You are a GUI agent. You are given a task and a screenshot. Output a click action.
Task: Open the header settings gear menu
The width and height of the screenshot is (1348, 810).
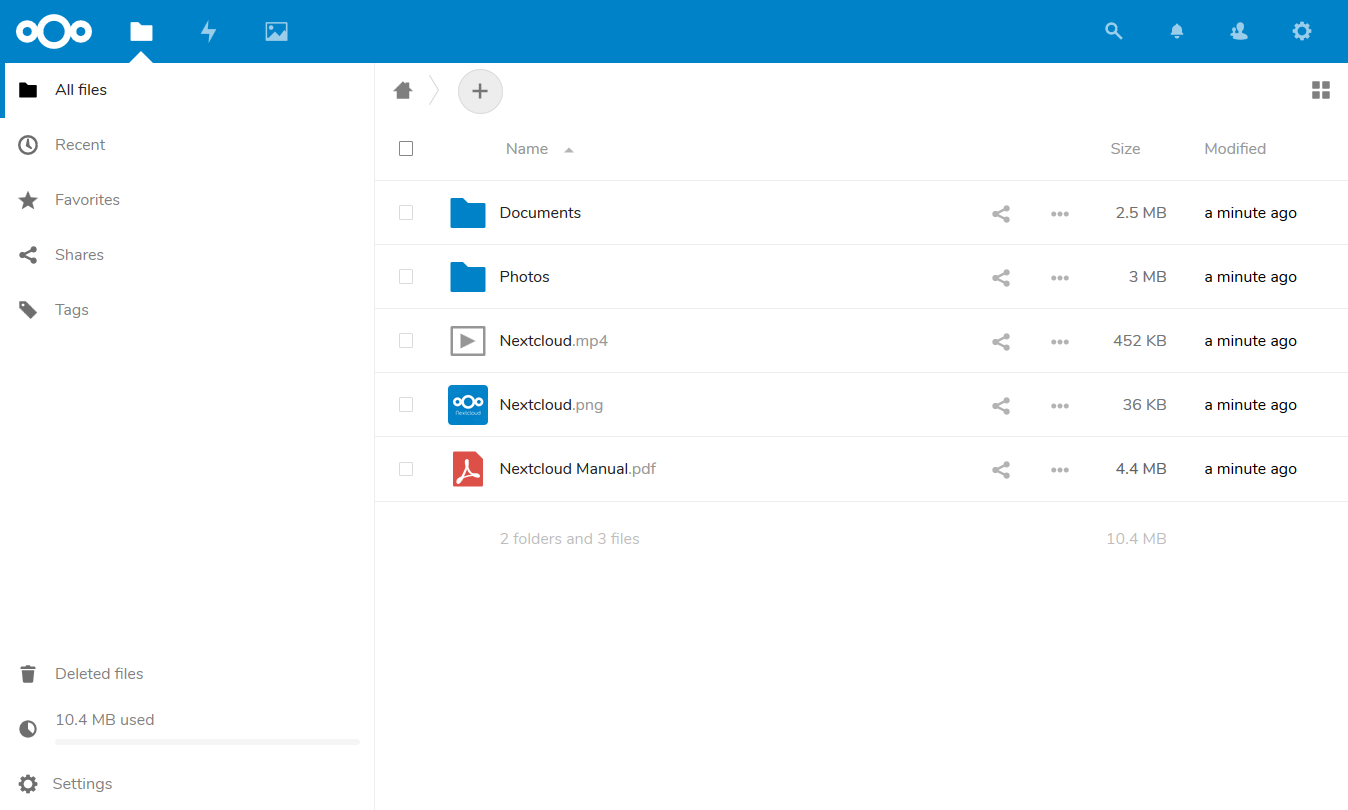click(x=1301, y=31)
